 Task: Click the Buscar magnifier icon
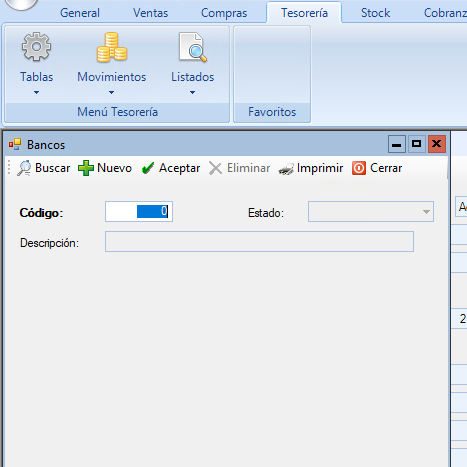point(24,168)
